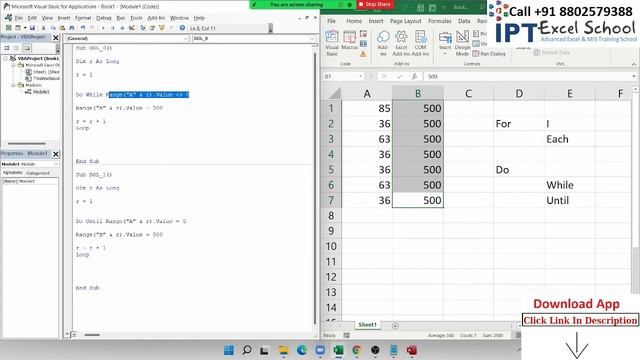This screenshot has height=360, width=640.
Task: Expand the Excel formula bar
Action: tap(633, 76)
